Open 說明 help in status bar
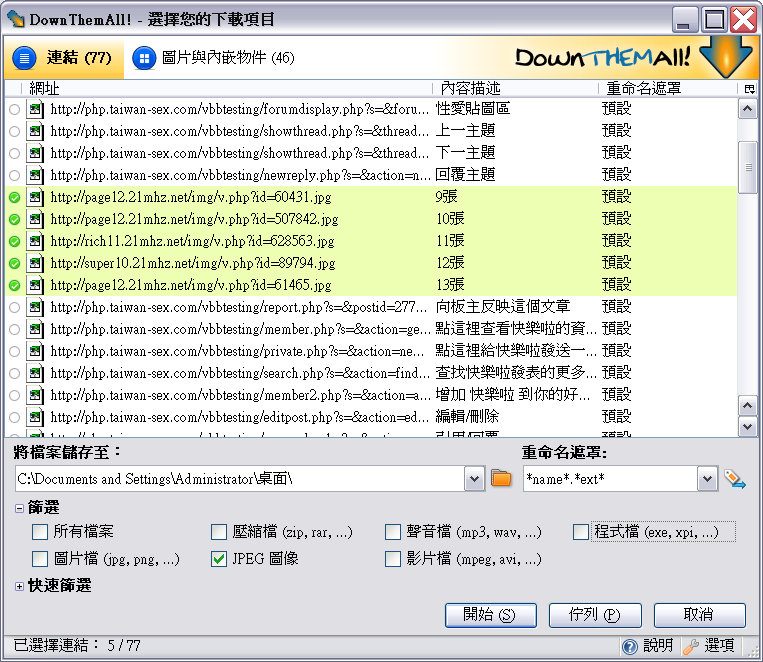This screenshot has width=763, height=662. click(648, 646)
